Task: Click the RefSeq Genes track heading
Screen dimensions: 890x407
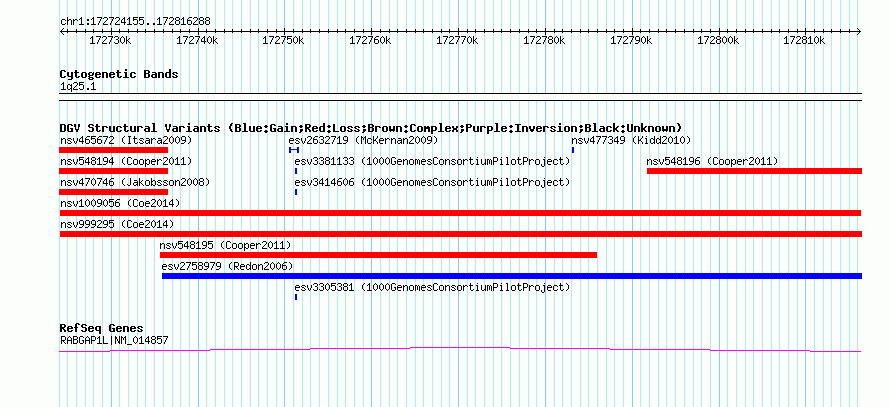Action: pos(102,328)
